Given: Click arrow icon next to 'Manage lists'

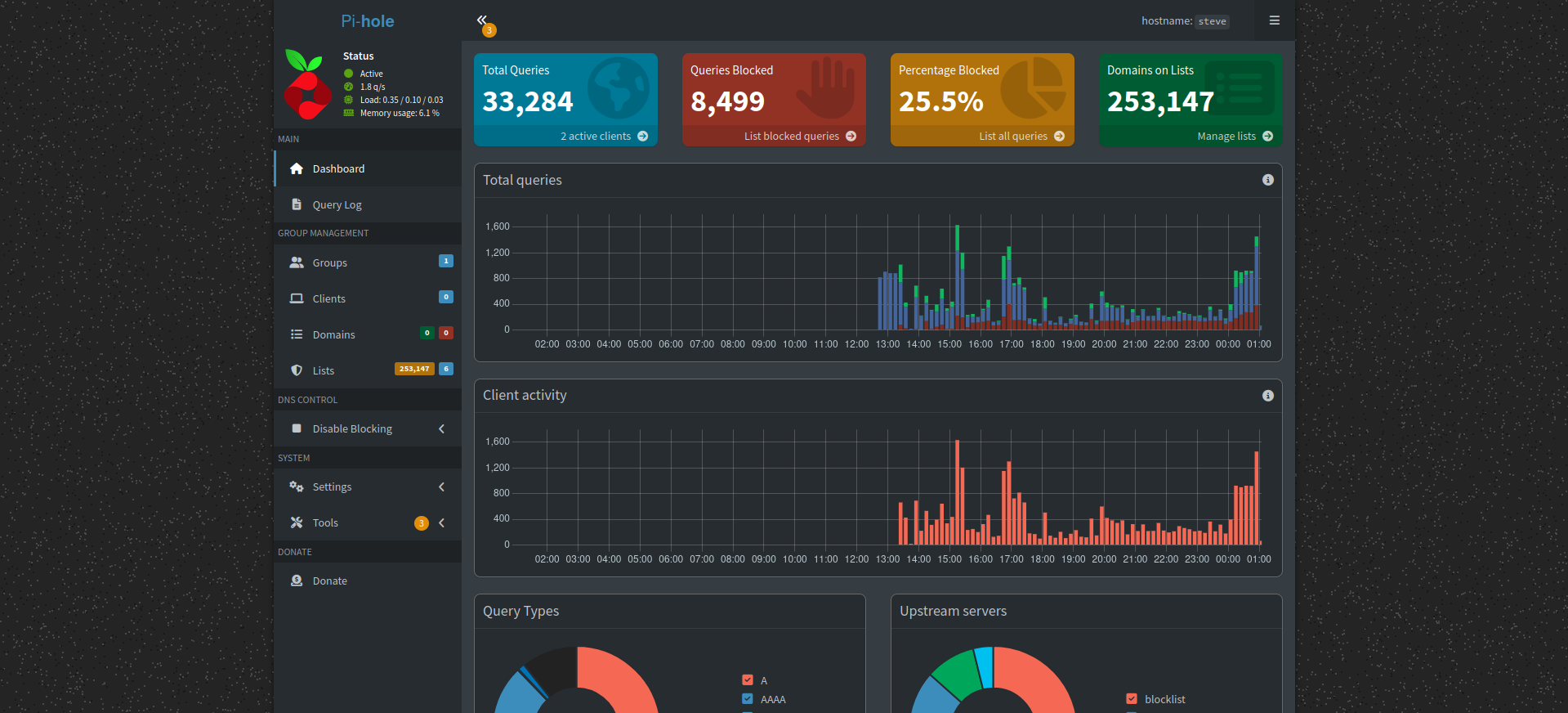Looking at the screenshot, I should [1268, 137].
